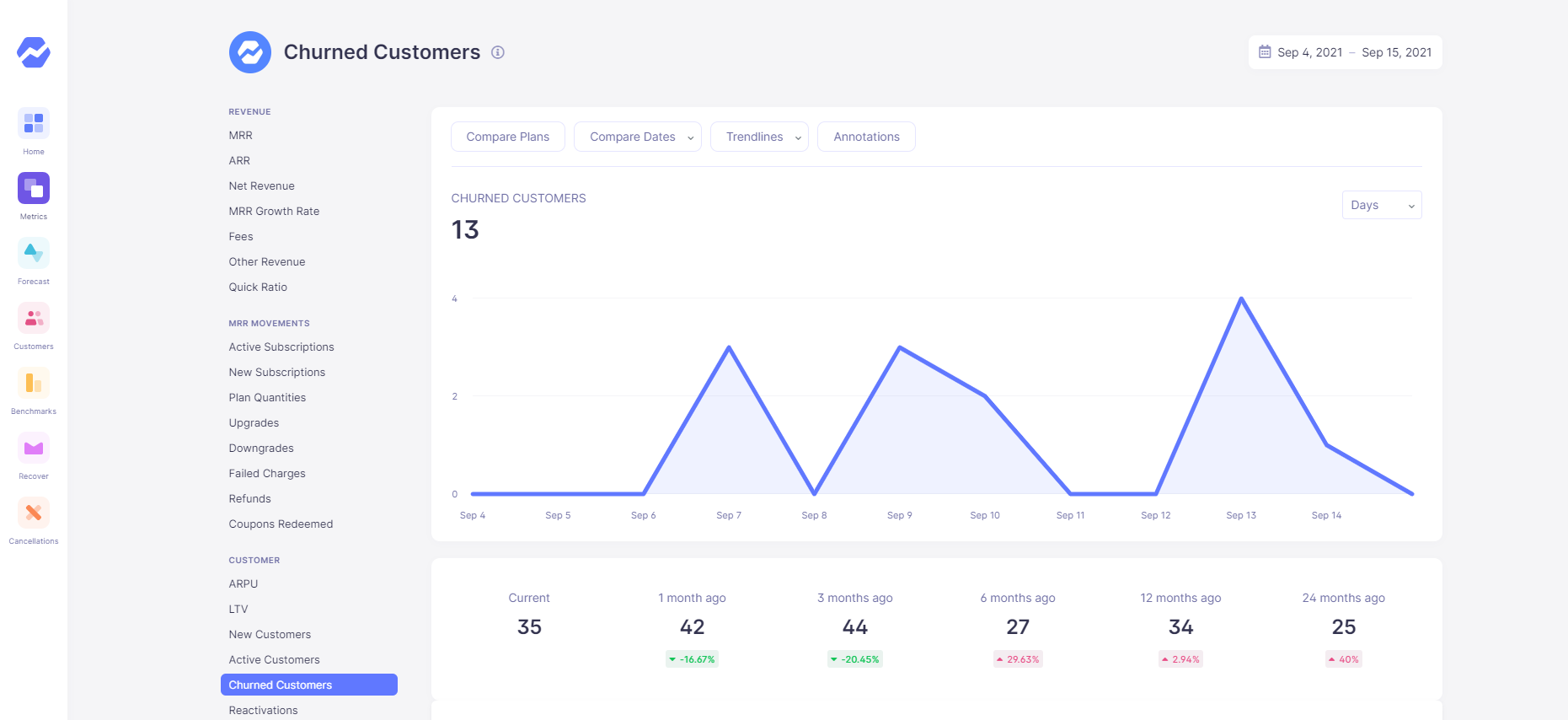The height and width of the screenshot is (720, 1568).
Task: Click the Baremetrics logo at top left
Action: (34, 52)
